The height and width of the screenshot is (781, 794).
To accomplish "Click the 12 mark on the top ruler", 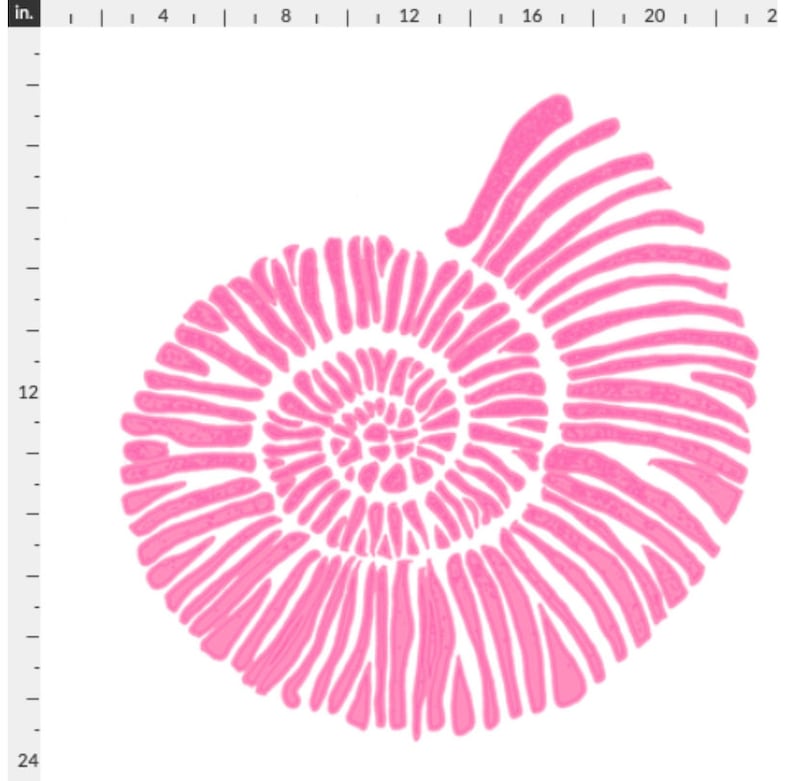I will tap(409, 16).
